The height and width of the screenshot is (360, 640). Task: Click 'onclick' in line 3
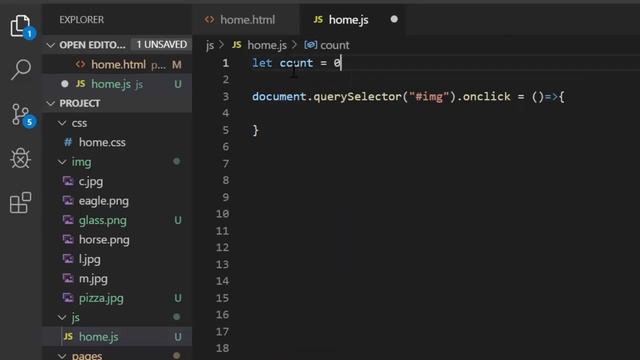coord(487,97)
